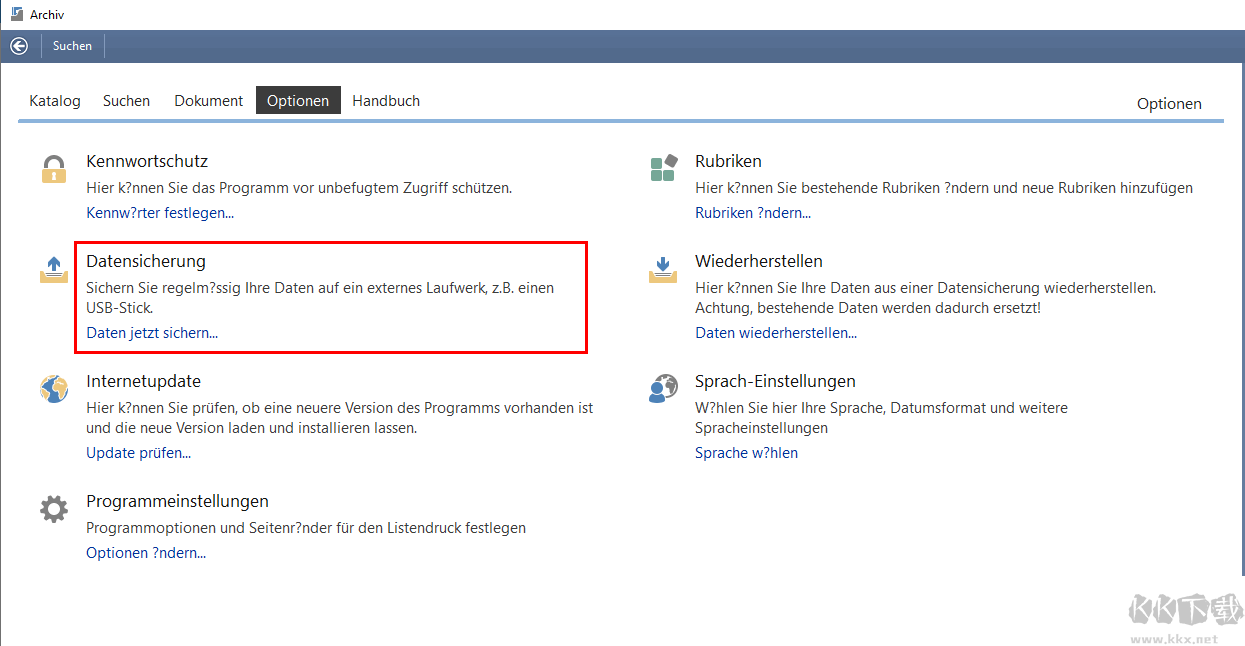
Task: Click the Archiv app icon in title bar
Action: coord(16,14)
